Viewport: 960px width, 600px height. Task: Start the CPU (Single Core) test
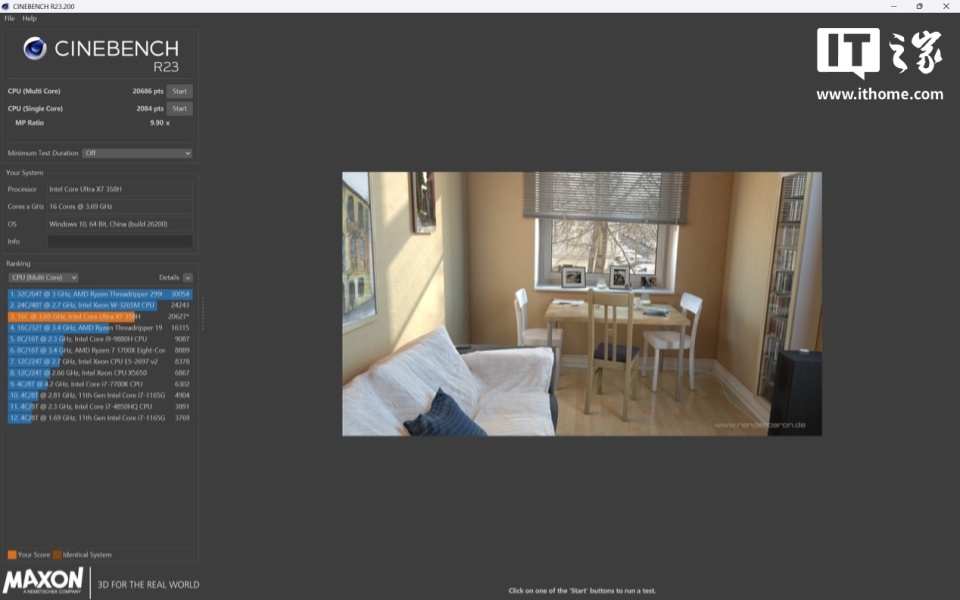point(179,108)
